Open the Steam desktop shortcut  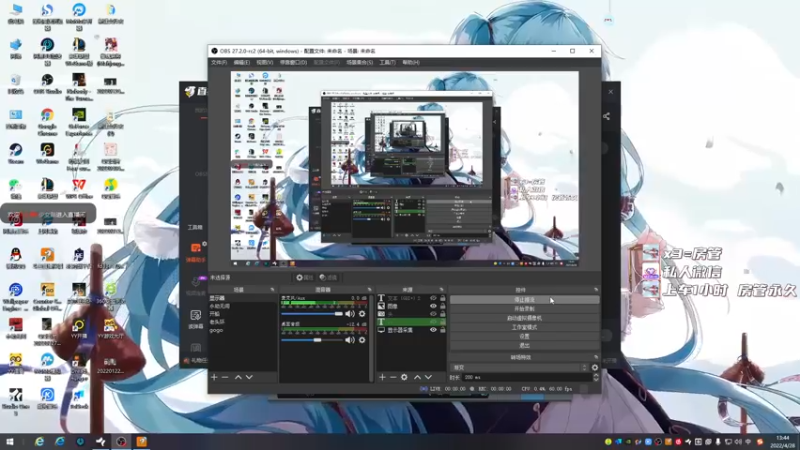[15, 153]
